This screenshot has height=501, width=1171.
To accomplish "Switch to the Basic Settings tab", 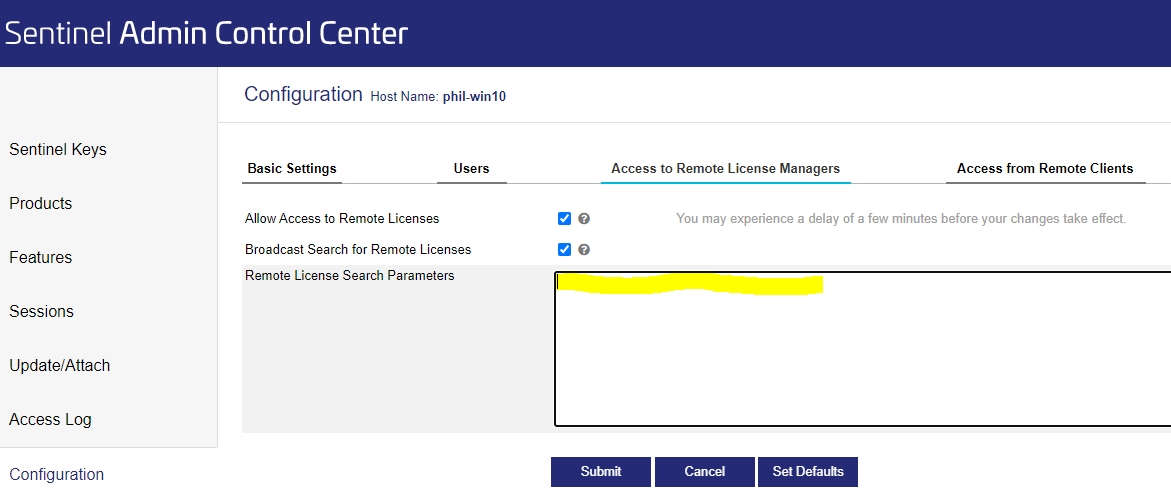I will 292,169.
